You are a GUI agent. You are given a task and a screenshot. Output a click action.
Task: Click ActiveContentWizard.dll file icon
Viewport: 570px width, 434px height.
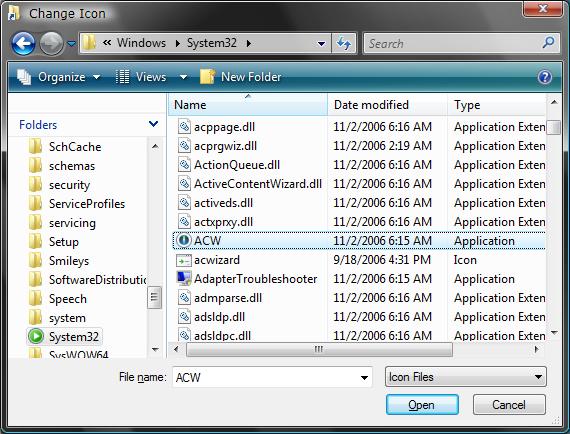184,184
